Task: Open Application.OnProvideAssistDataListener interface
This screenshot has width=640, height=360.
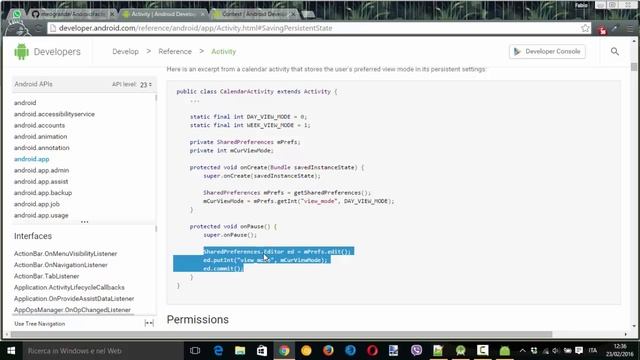Action: click(74, 299)
